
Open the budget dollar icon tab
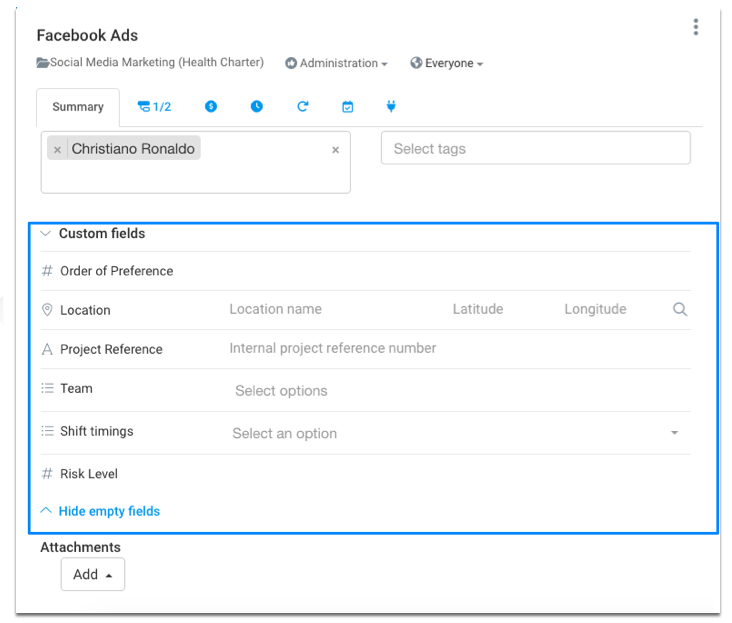click(211, 106)
